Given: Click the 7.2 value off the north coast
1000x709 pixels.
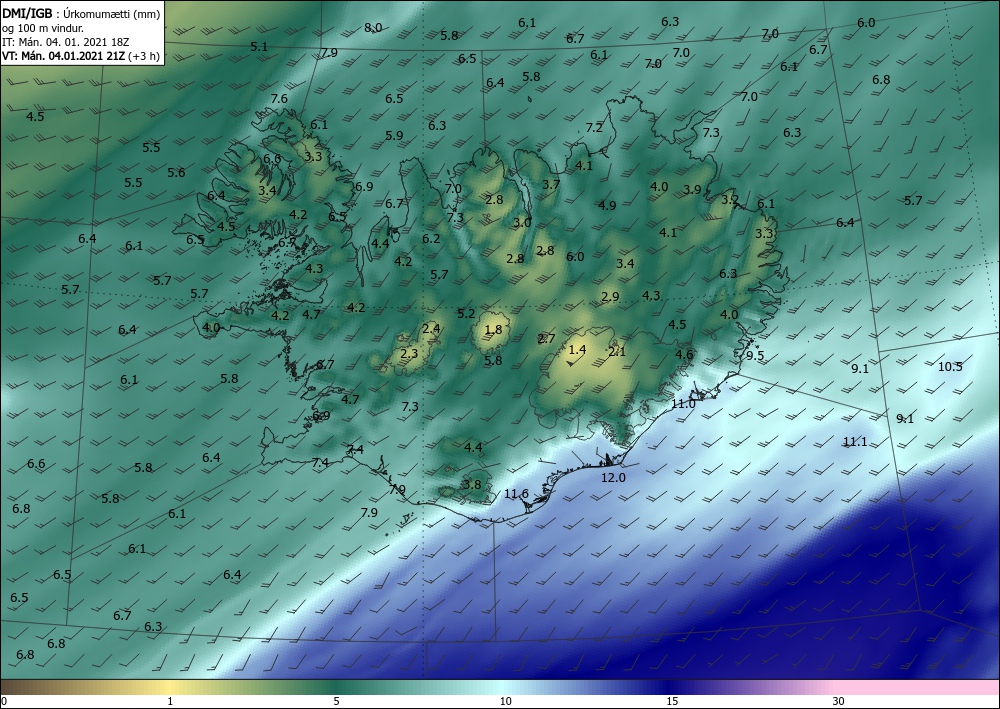Looking at the screenshot, I should coord(594,128).
